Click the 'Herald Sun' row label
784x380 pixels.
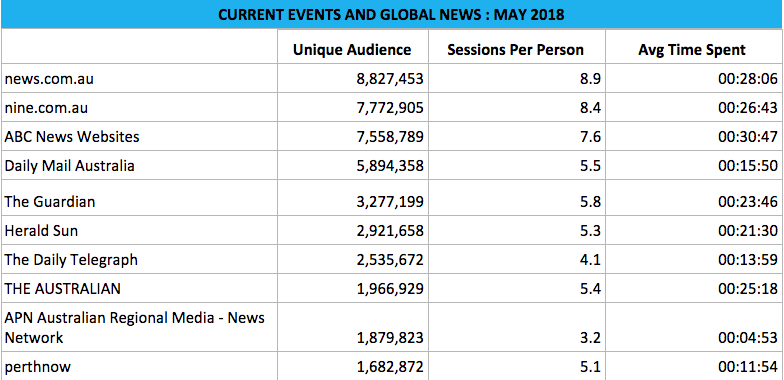click(41, 230)
